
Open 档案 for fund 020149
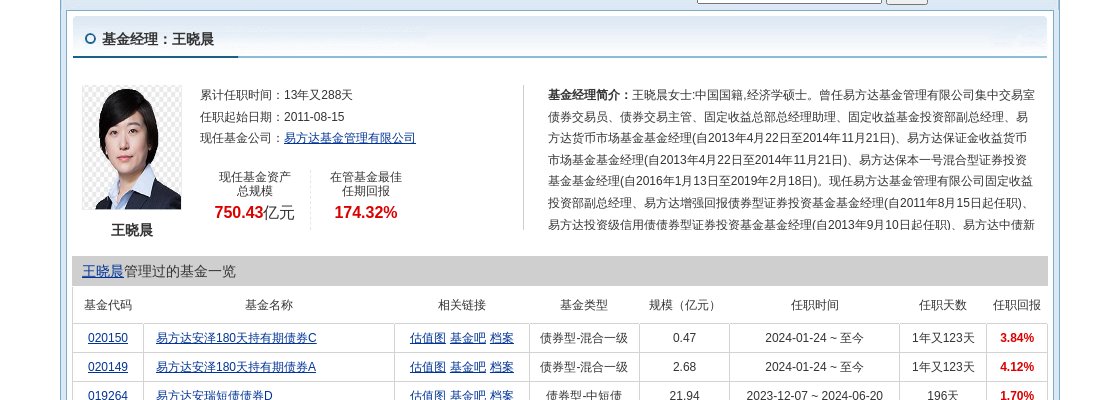501,366
